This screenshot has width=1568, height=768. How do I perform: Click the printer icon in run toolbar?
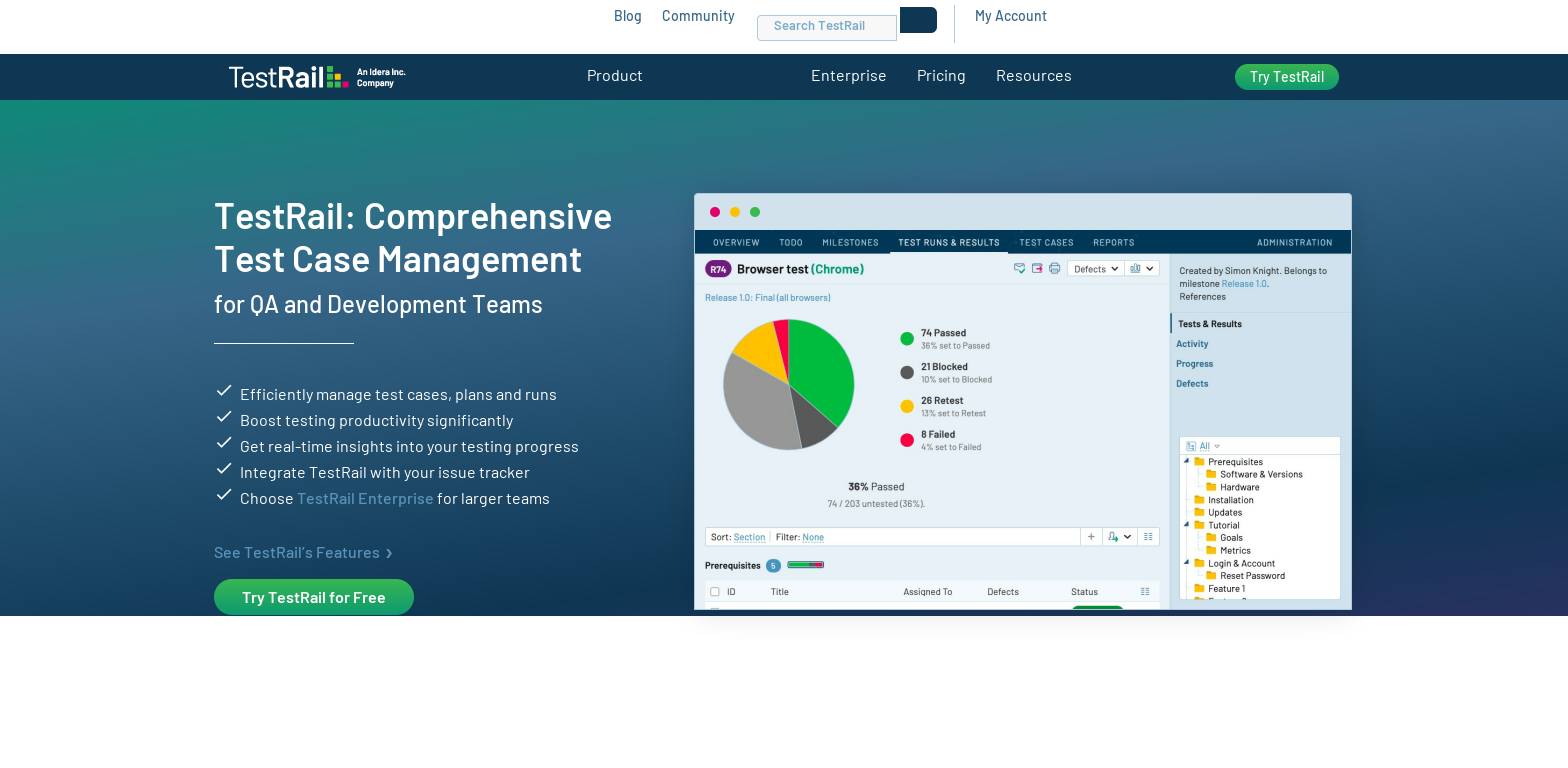pyautogui.click(x=1054, y=269)
